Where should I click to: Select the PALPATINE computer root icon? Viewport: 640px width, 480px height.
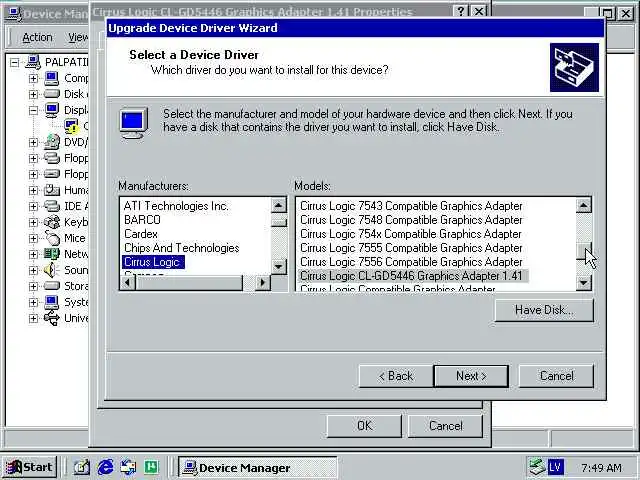point(33,62)
